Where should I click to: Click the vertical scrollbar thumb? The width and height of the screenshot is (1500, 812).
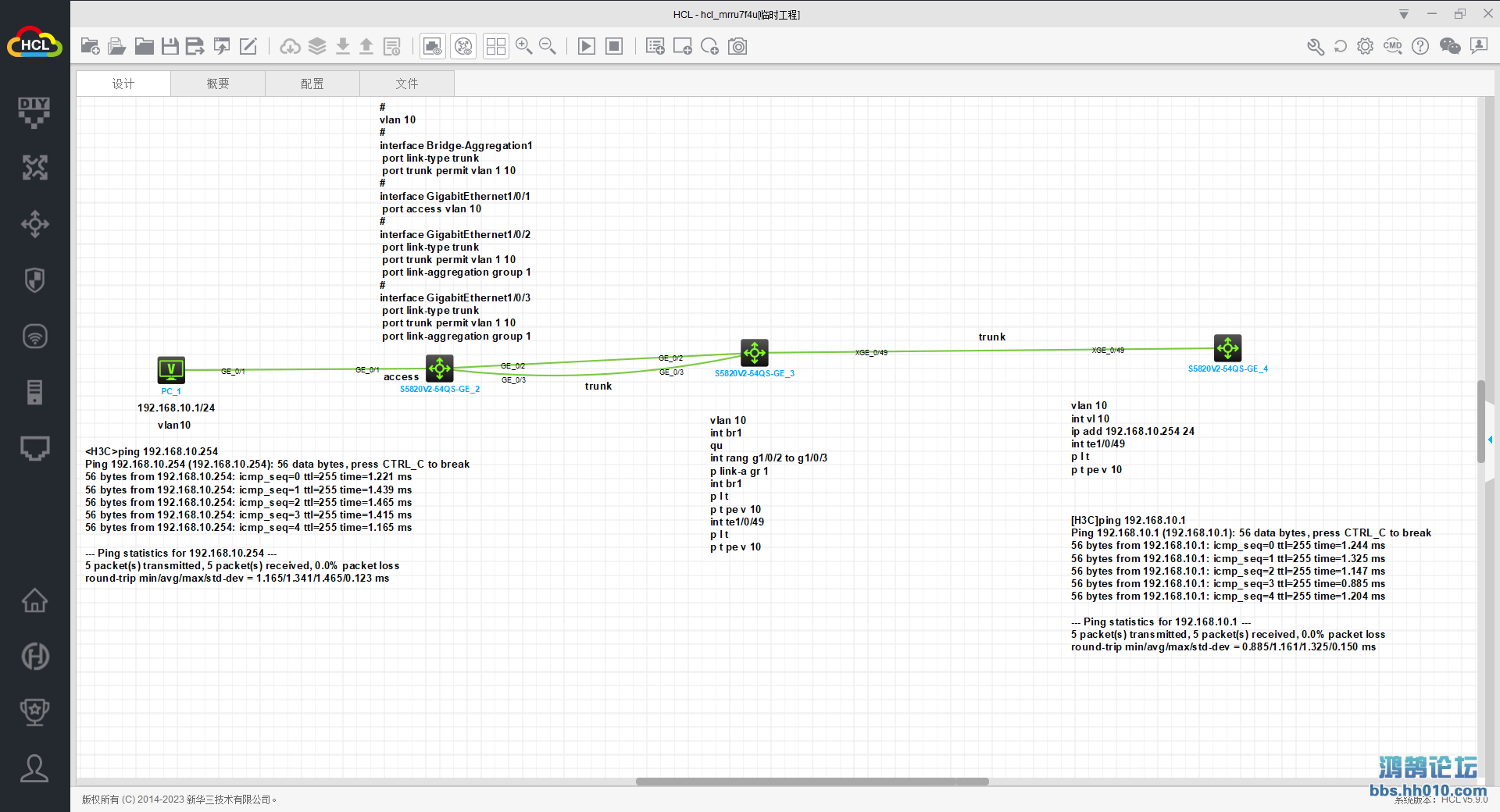[x=1480, y=422]
